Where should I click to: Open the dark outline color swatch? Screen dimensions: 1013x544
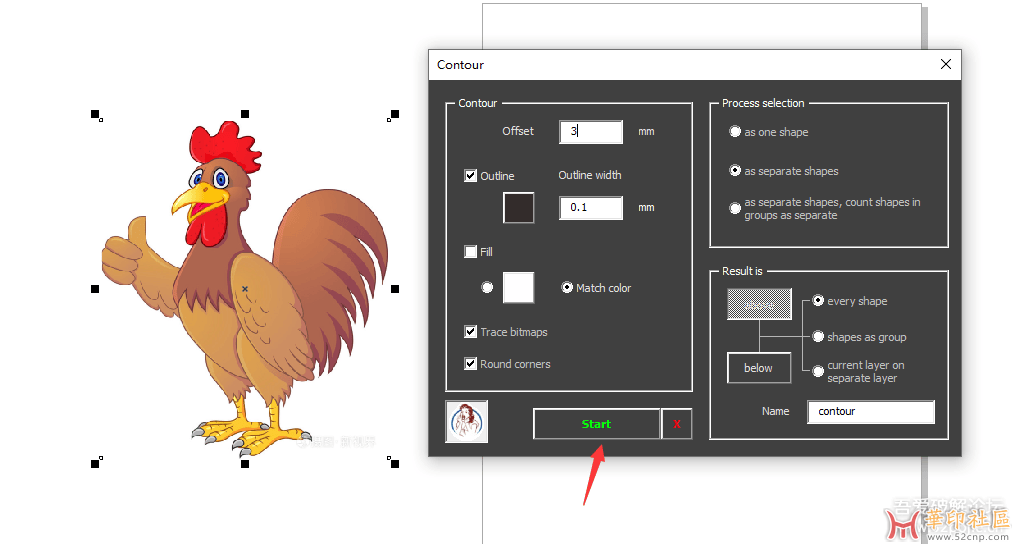click(x=518, y=207)
